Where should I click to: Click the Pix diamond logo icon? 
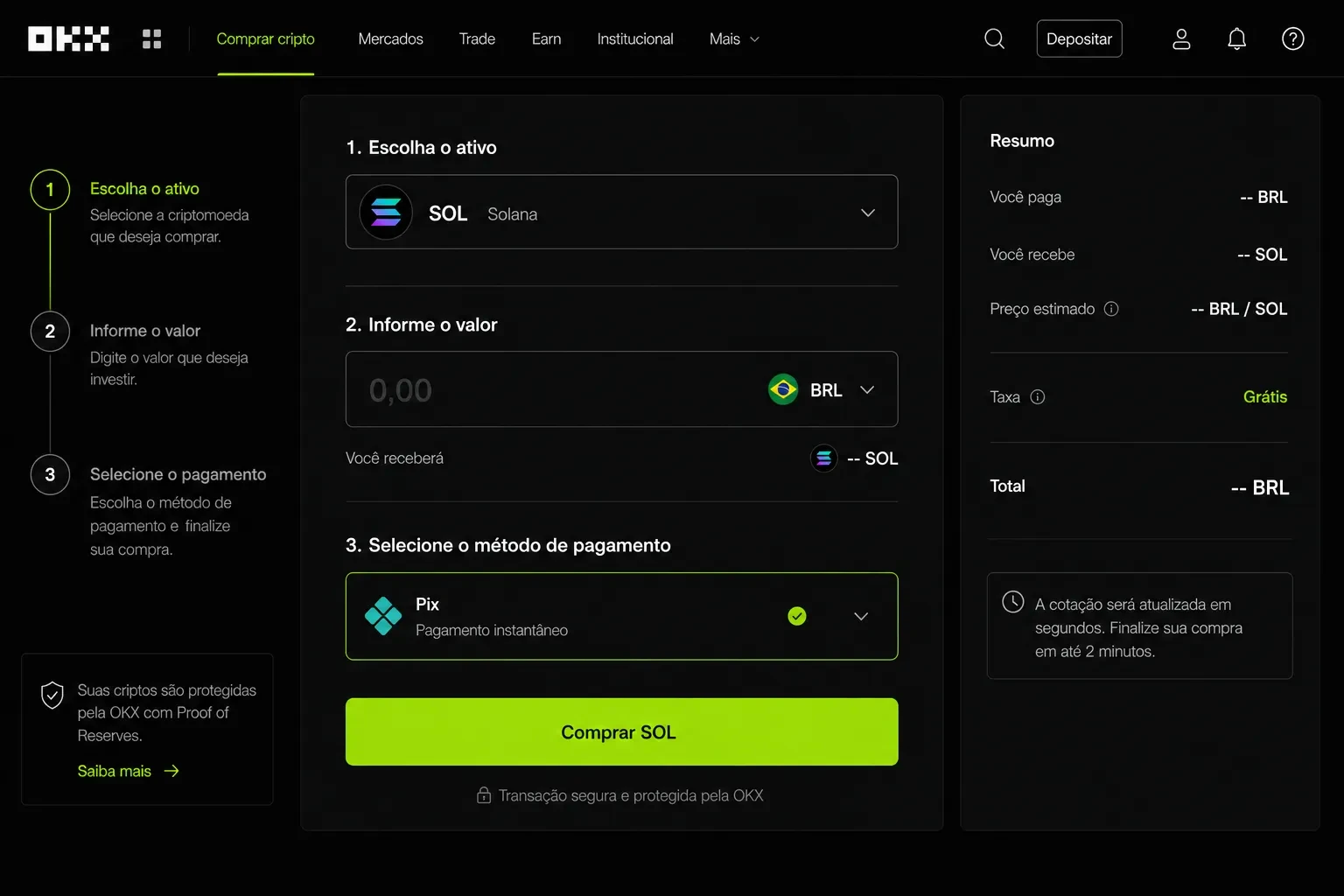[383, 616]
